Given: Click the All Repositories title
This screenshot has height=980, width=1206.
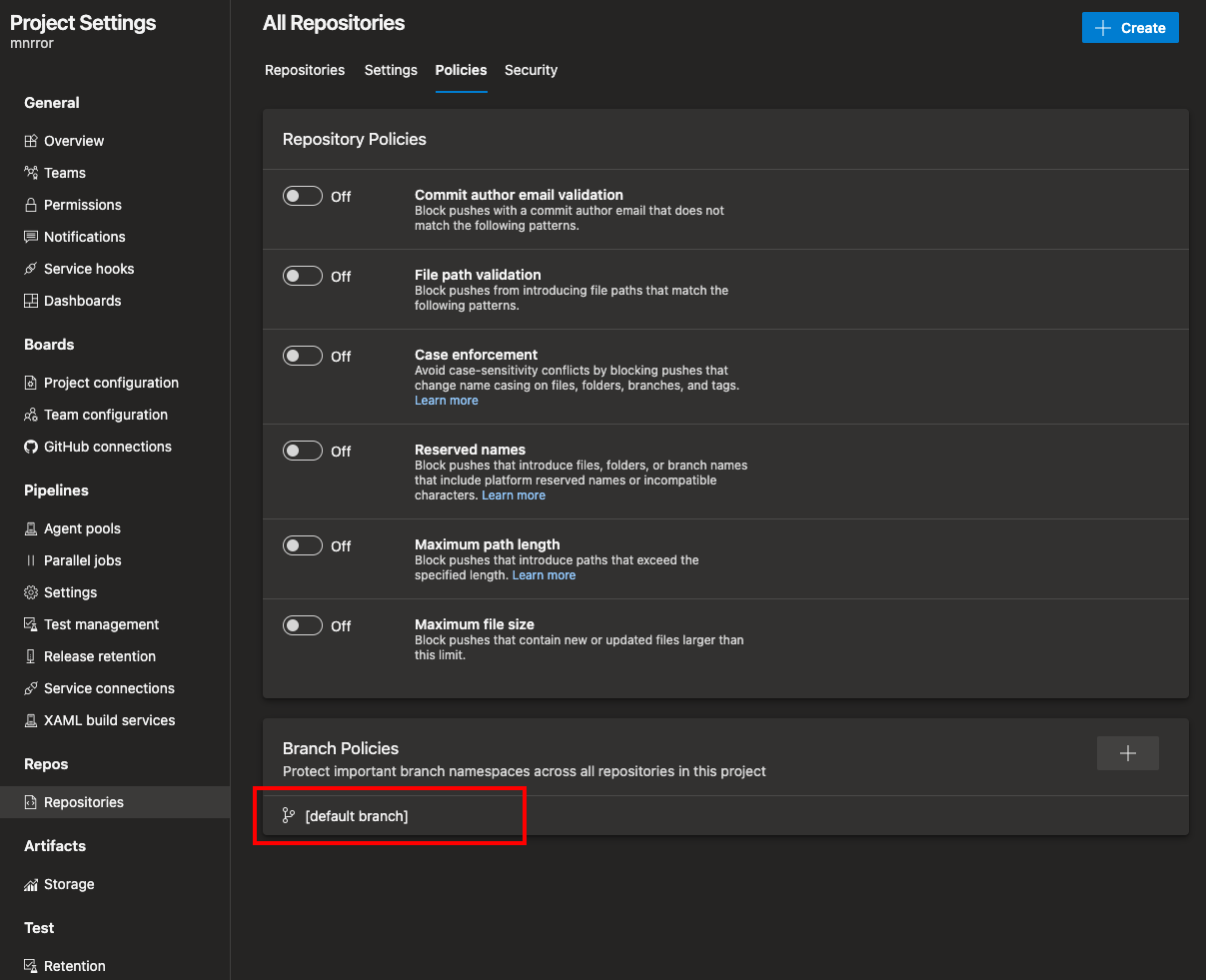Looking at the screenshot, I should pyautogui.click(x=334, y=23).
